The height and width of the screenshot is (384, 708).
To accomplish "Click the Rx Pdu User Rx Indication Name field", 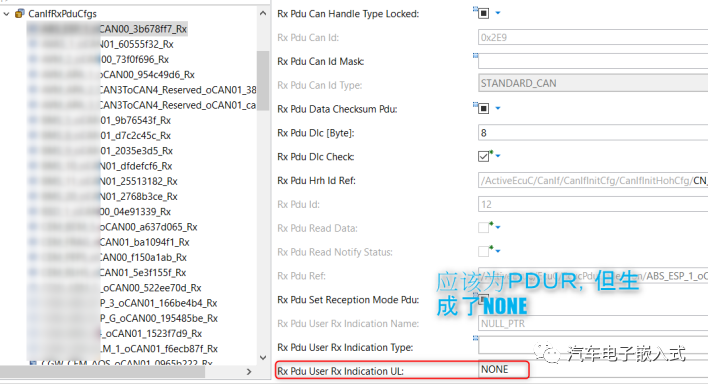I will (x=593, y=323).
